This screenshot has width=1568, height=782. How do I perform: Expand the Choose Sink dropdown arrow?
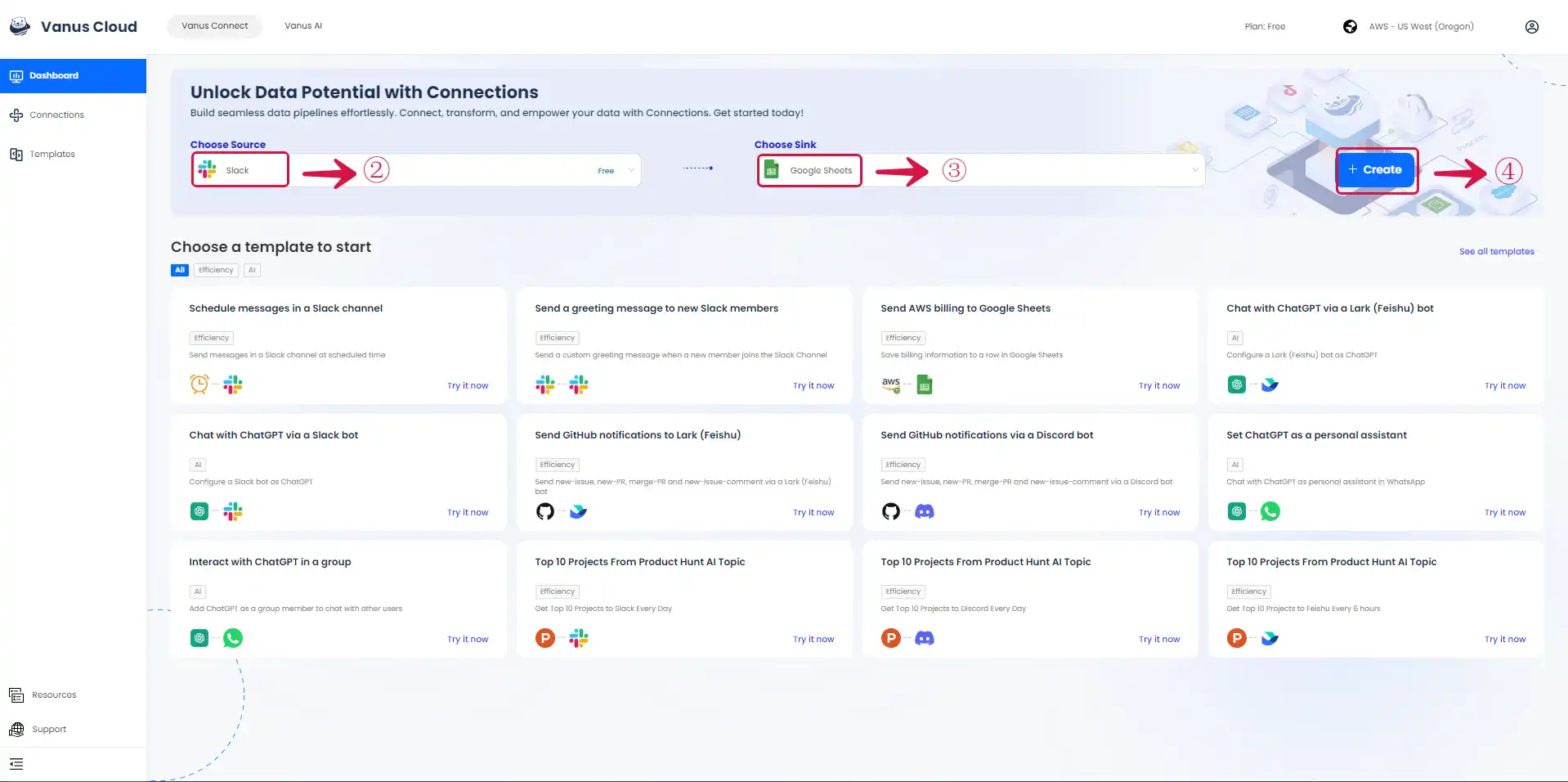1194,170
